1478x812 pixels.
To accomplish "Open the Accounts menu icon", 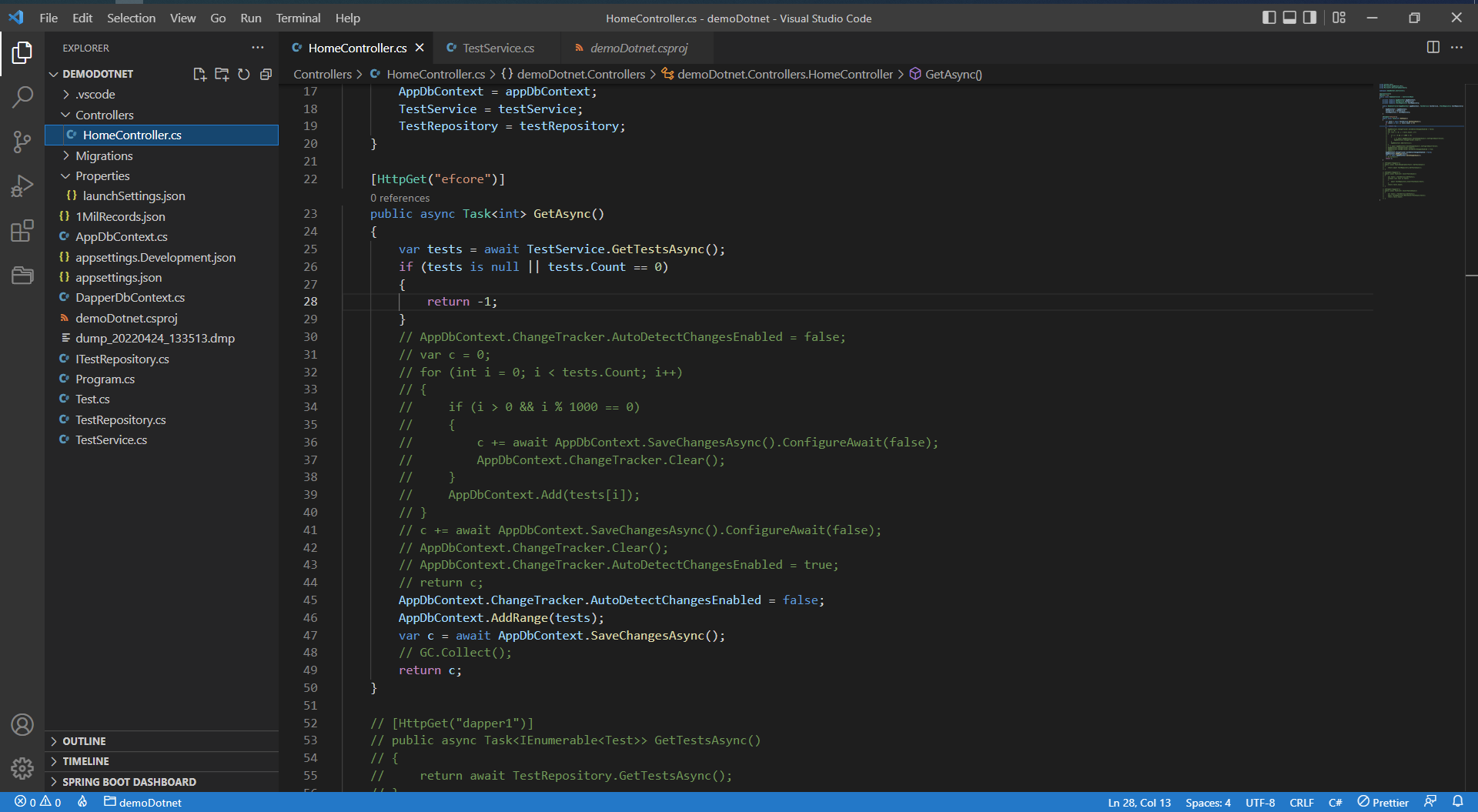I will tap(22, 724).
